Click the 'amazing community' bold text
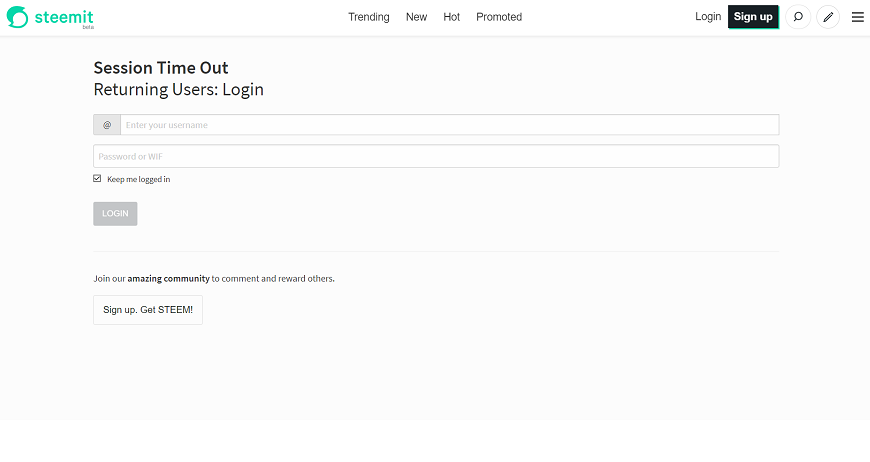The height and width of the screenshot is (462, 870). point(169,278)
